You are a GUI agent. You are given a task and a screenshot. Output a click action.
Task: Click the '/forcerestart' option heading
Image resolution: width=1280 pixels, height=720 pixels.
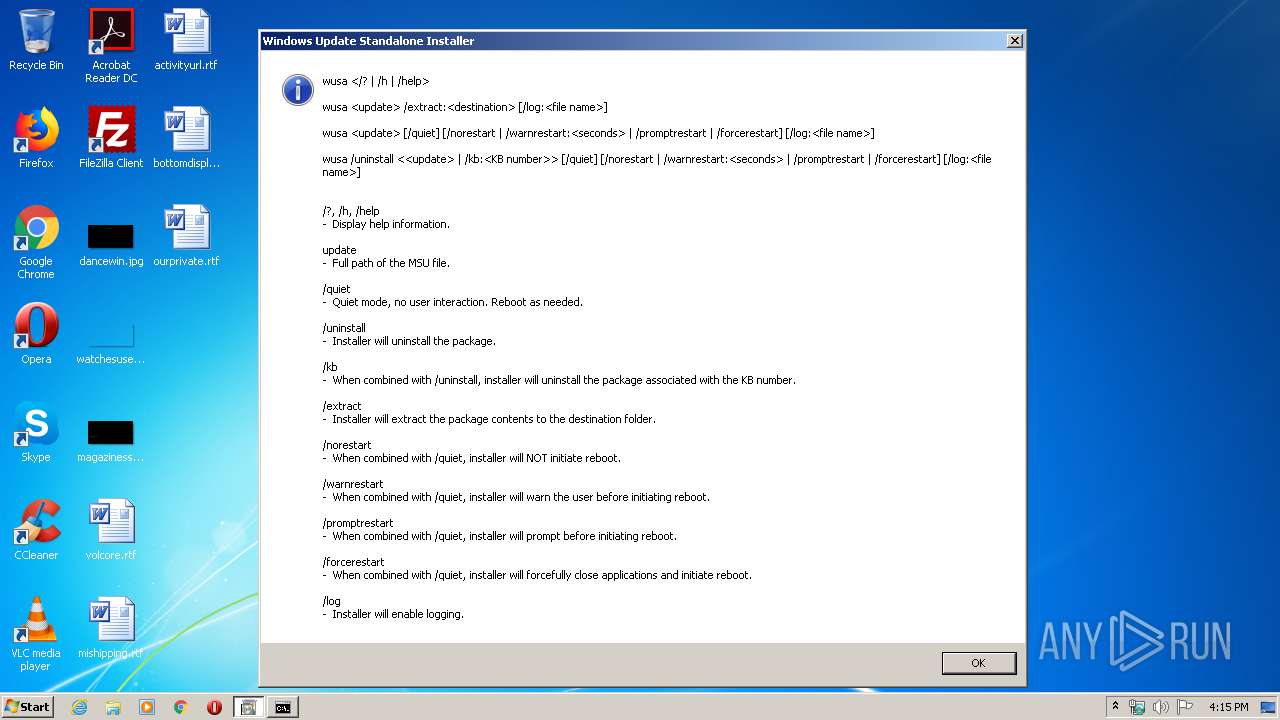click(x=353, y=562)
